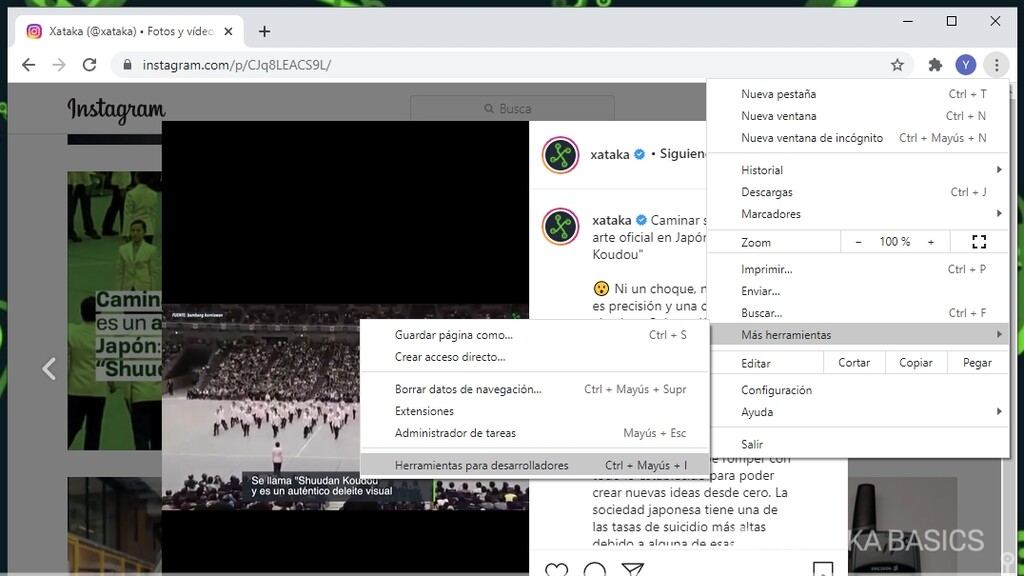The width and height of the screenshot is (1024, 576).
Task: Like the post with the heart icon
Action: (x=556, y=569)
